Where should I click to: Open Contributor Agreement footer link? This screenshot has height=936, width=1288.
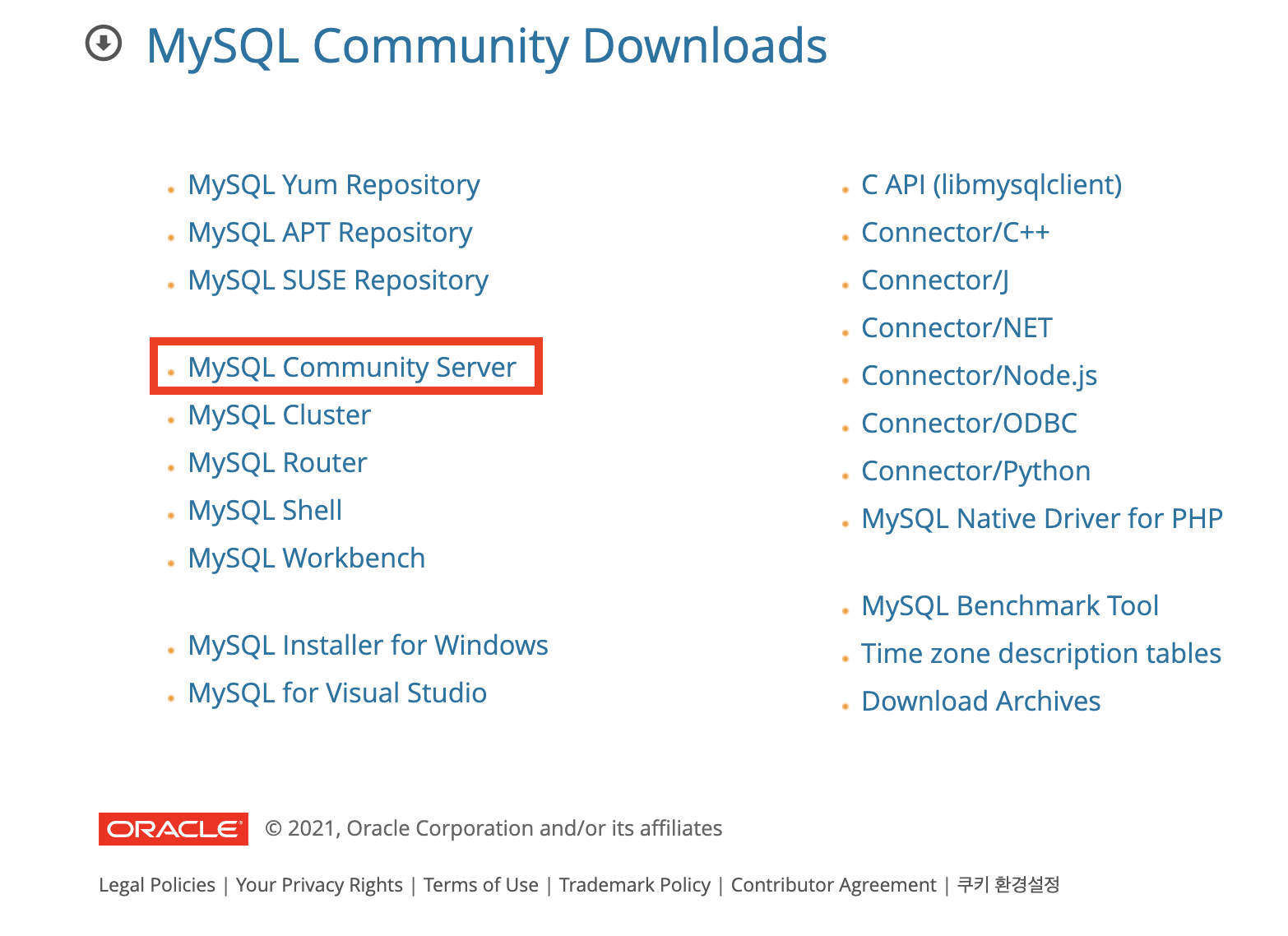tap(834, 885)
